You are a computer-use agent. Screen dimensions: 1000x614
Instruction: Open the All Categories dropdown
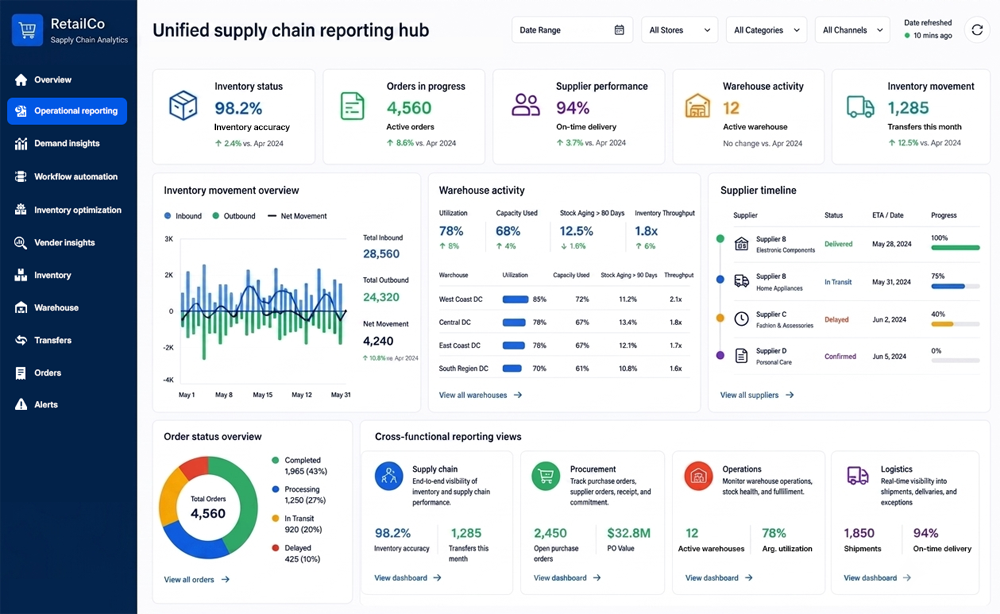pyautogui.click(x=767, y=30)
